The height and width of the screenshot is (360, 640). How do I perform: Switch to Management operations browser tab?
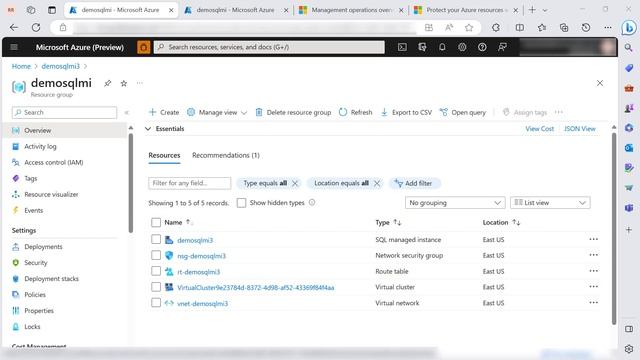[x=350, y=10]
